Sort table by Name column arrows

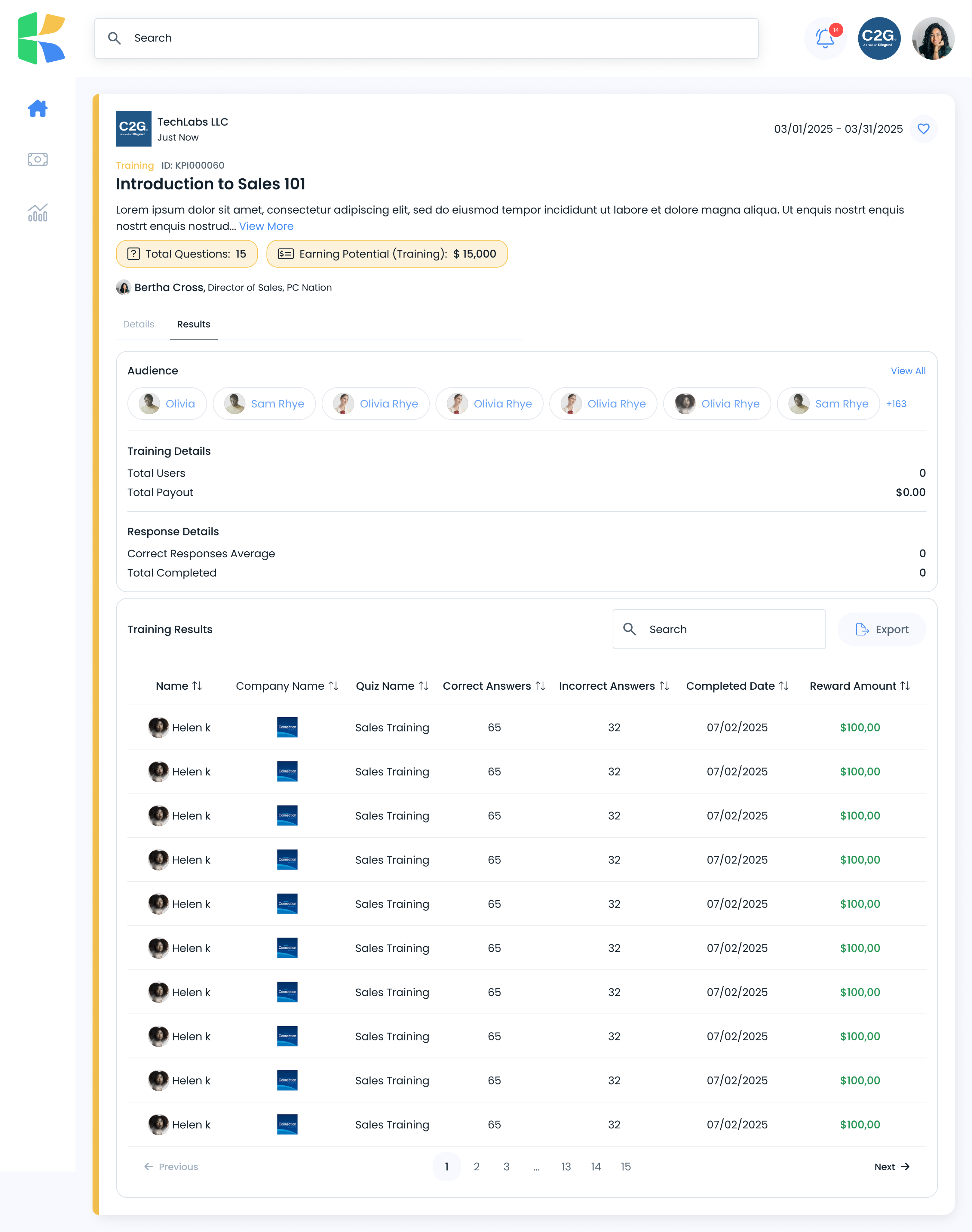(197, 686)
